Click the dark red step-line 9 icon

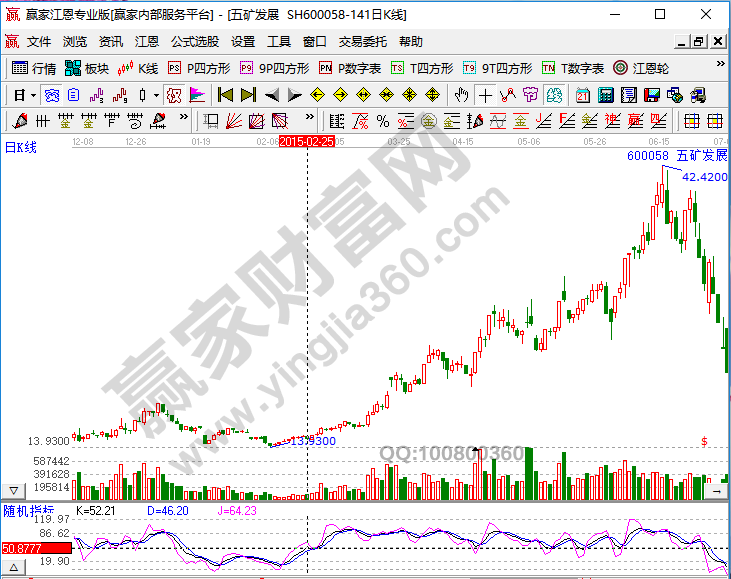pos(120,96)
